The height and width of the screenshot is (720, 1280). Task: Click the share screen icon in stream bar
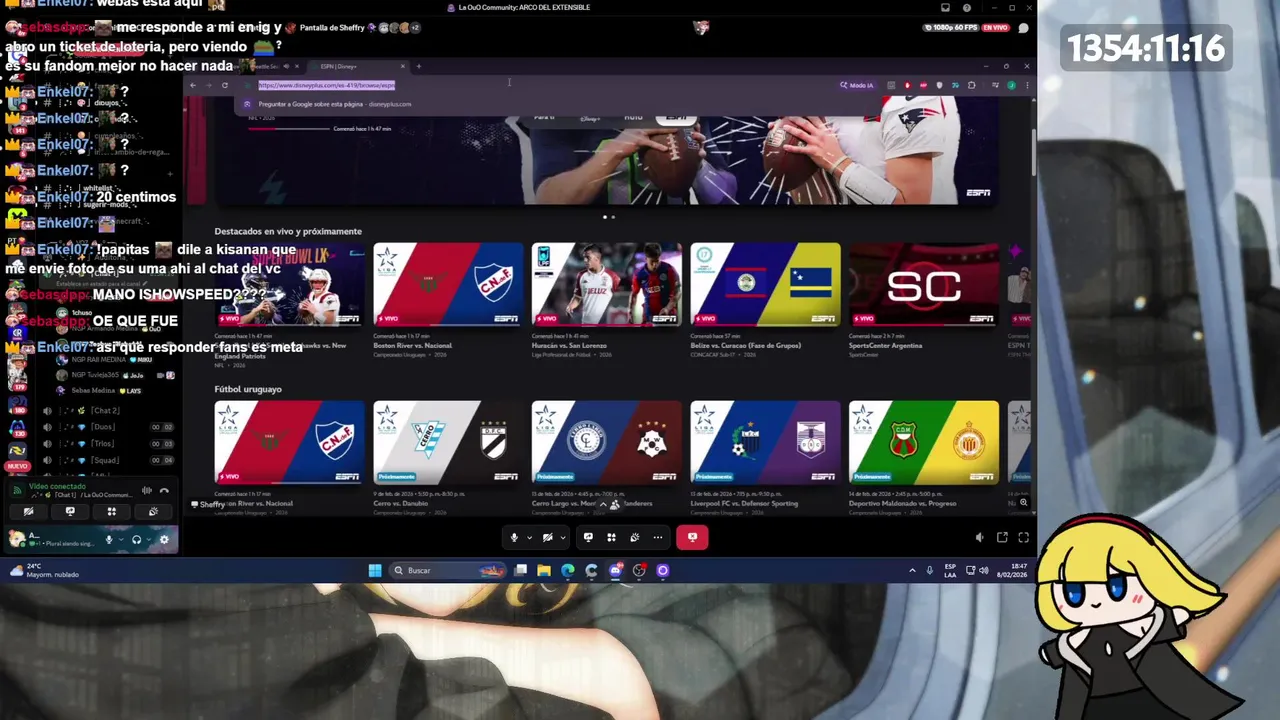click(588, 537)
